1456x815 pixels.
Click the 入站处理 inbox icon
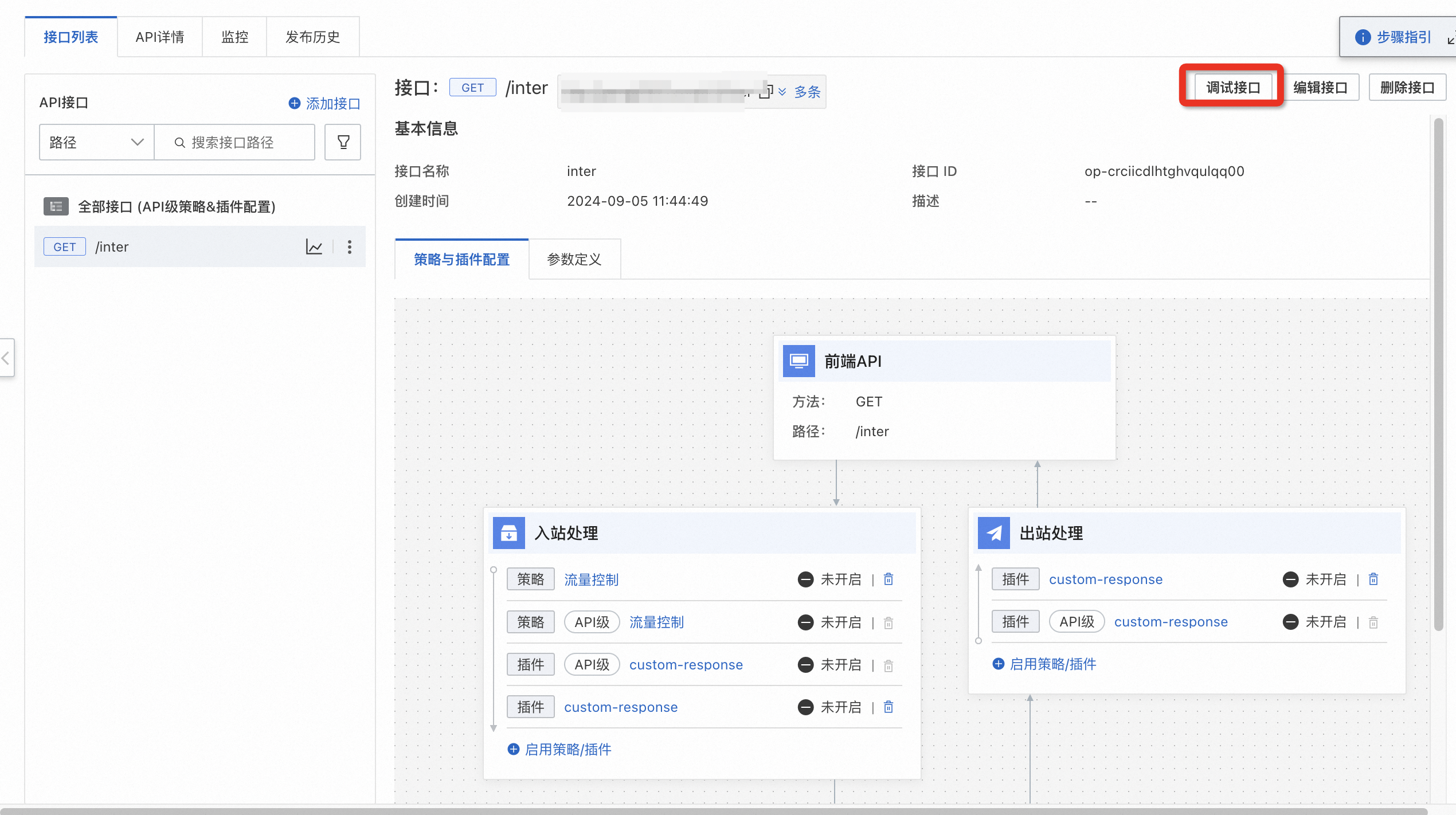[509, 533]
